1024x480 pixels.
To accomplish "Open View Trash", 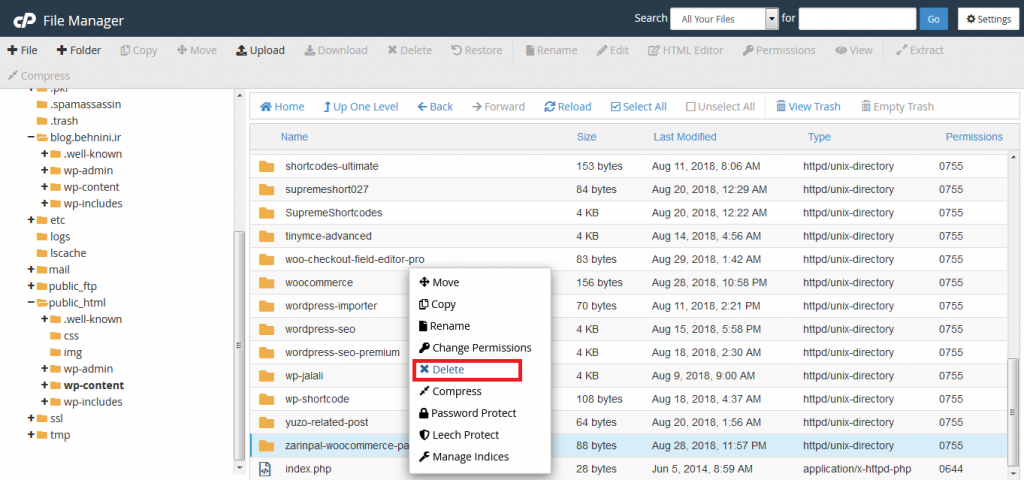I will point(808,106).
